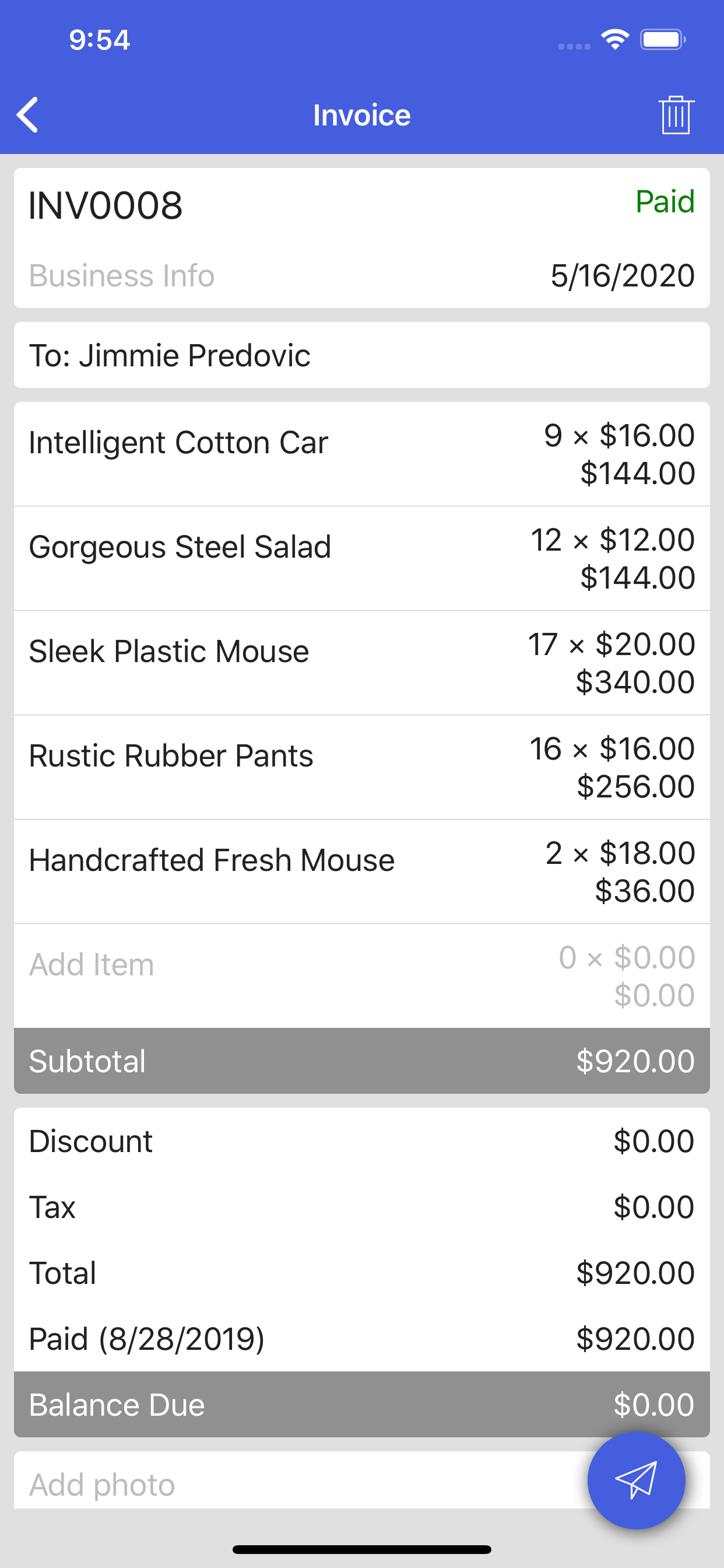Tap Add Item to add a line

coord(92,965)
